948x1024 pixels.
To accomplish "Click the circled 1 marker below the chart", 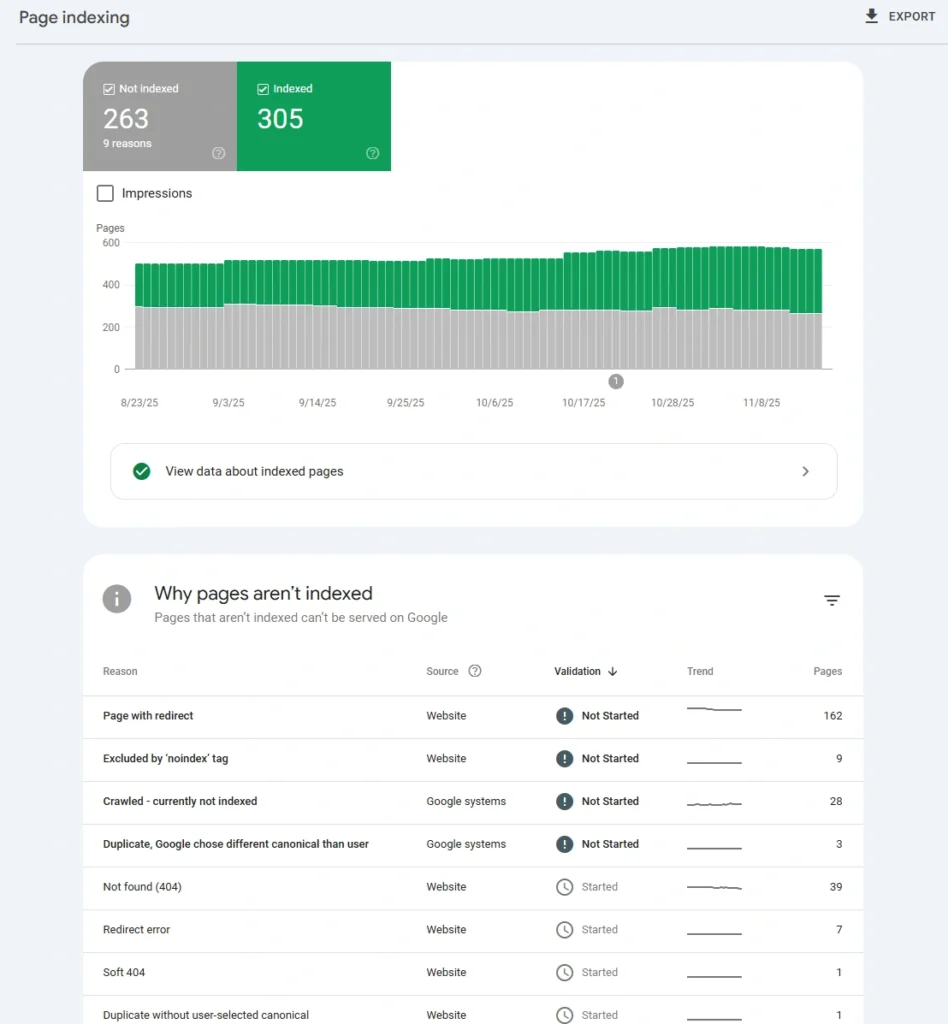I will [616, 381].
